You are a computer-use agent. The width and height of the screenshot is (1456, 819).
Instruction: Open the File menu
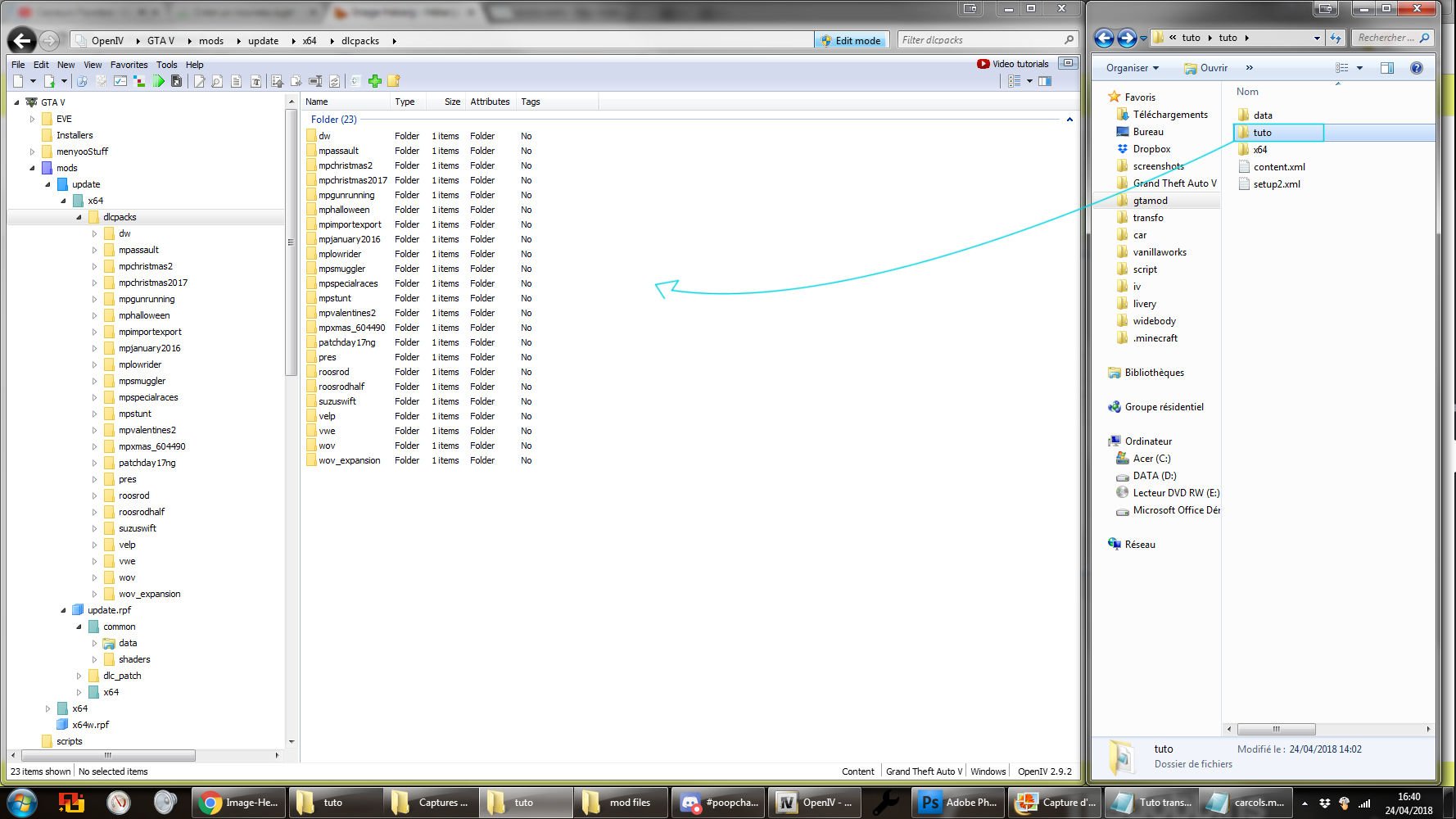pyautogui.click(x=18, y=65)
